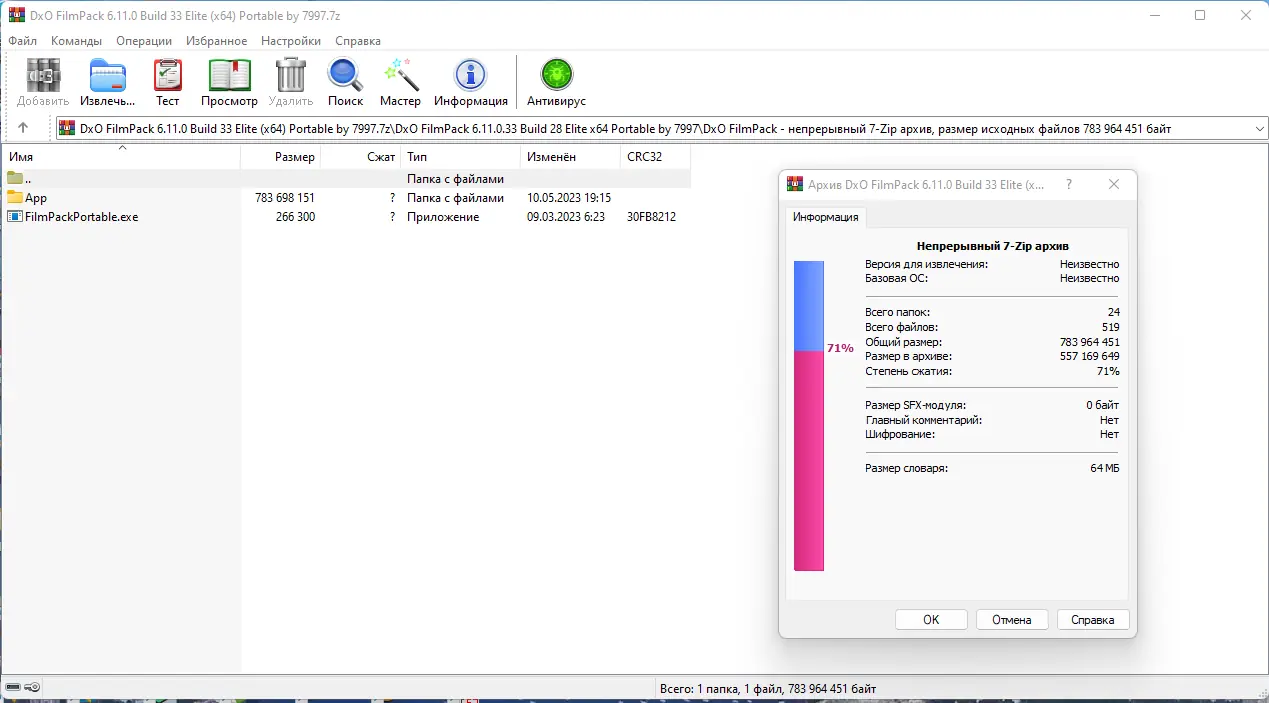Click the 'Всего файлов' value 519
The image size is (1269, 703).
pyautogui.click(x=1110, y=327)
